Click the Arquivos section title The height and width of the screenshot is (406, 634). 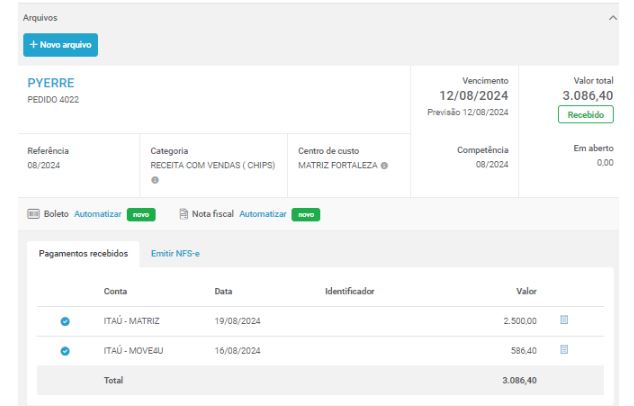[40, 18]
